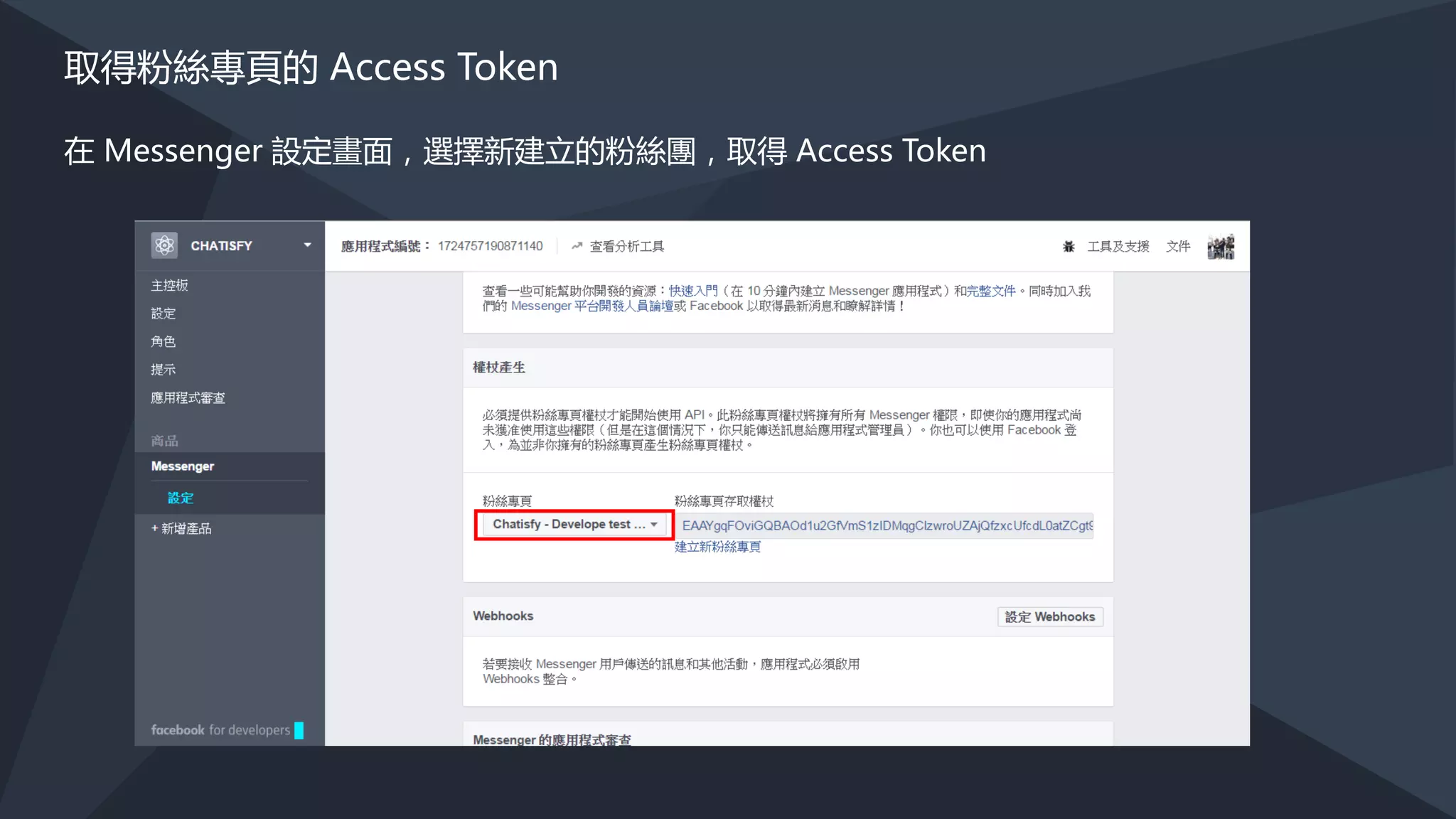This screenshot has height=819, width=1456.
Task: Open the 工具及支援 menu
Action: click(x=1118, y=247)
